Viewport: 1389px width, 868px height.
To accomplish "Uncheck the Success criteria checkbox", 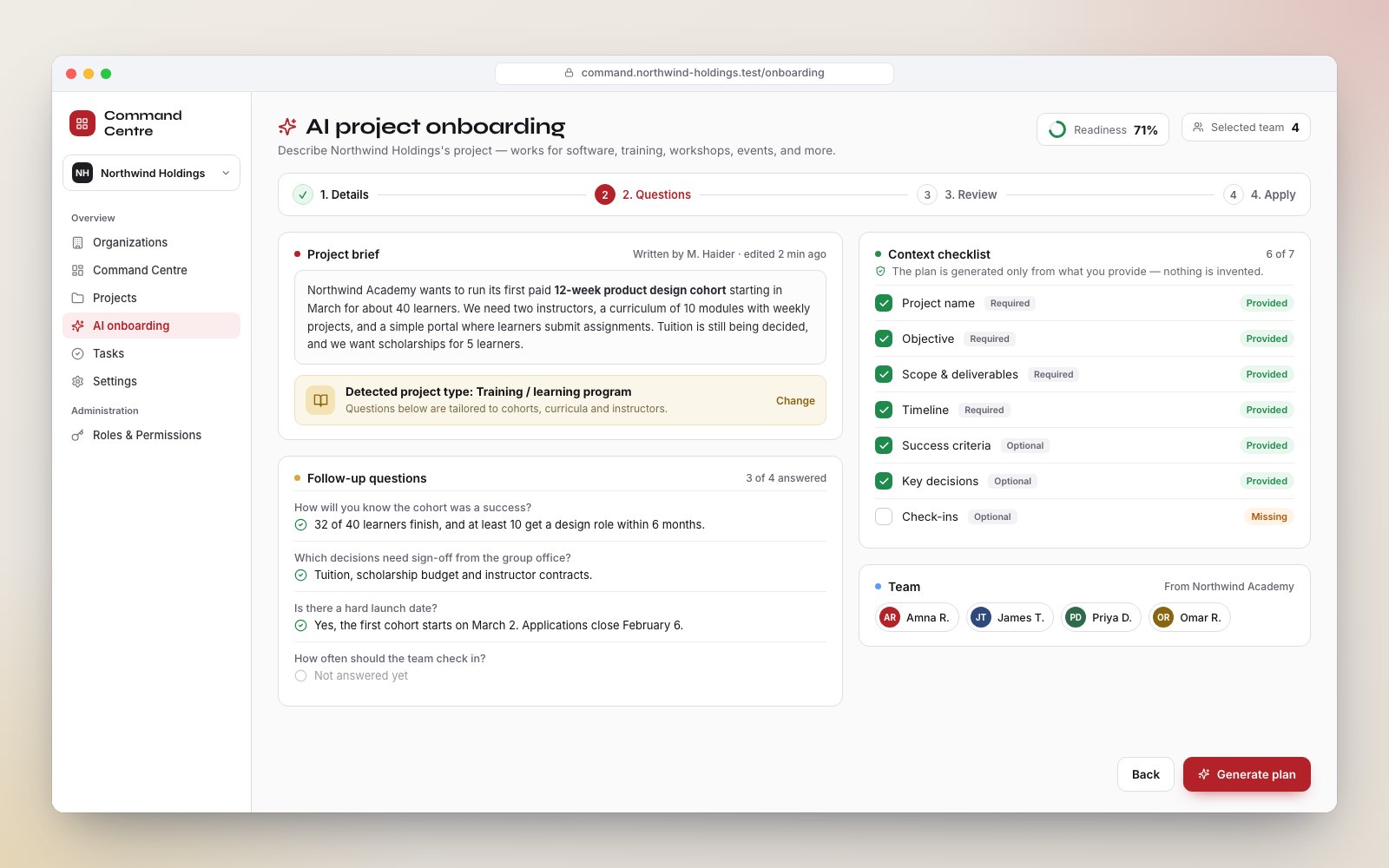I will 884,445.
